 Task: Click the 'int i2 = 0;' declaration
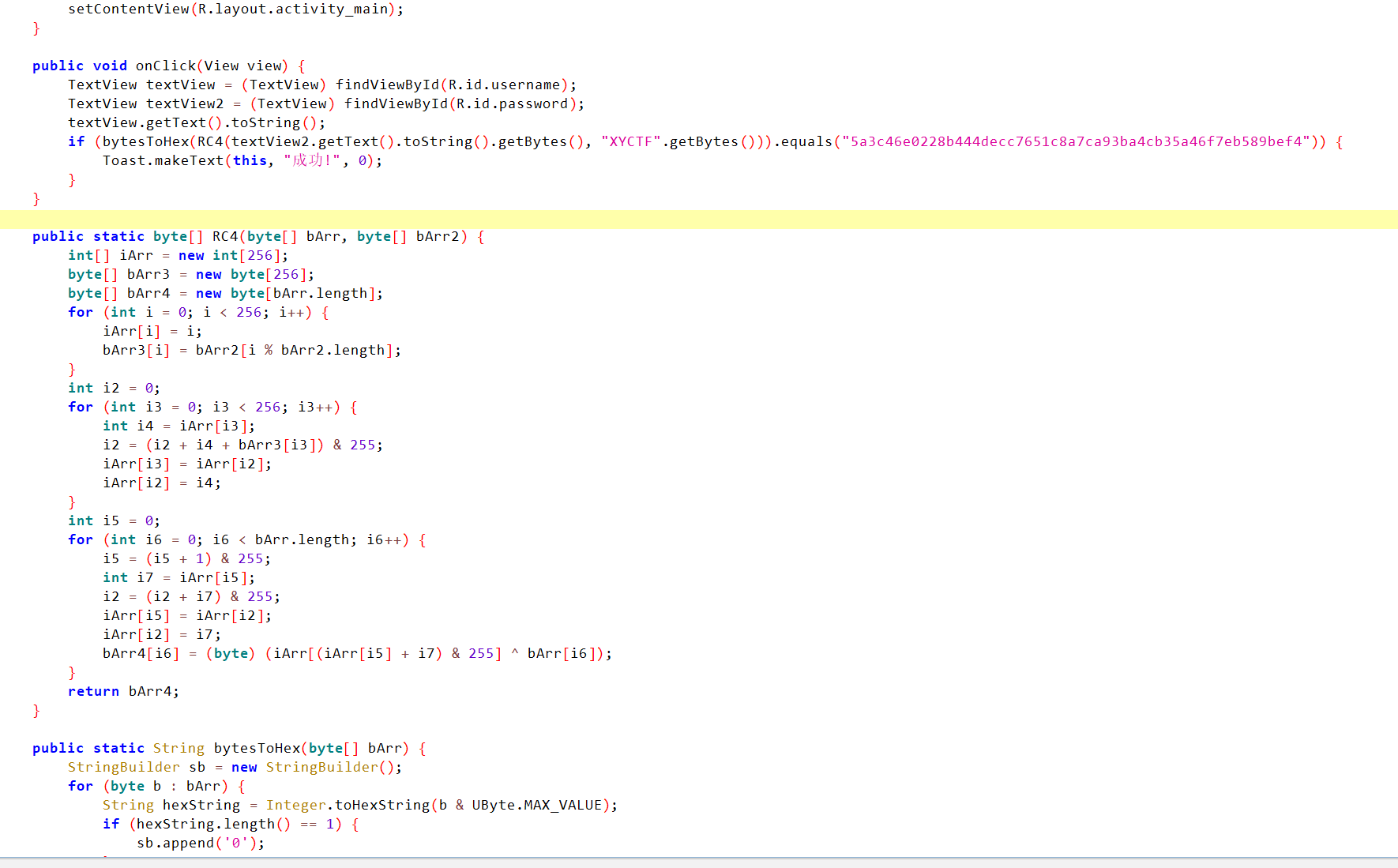[114, 388]
